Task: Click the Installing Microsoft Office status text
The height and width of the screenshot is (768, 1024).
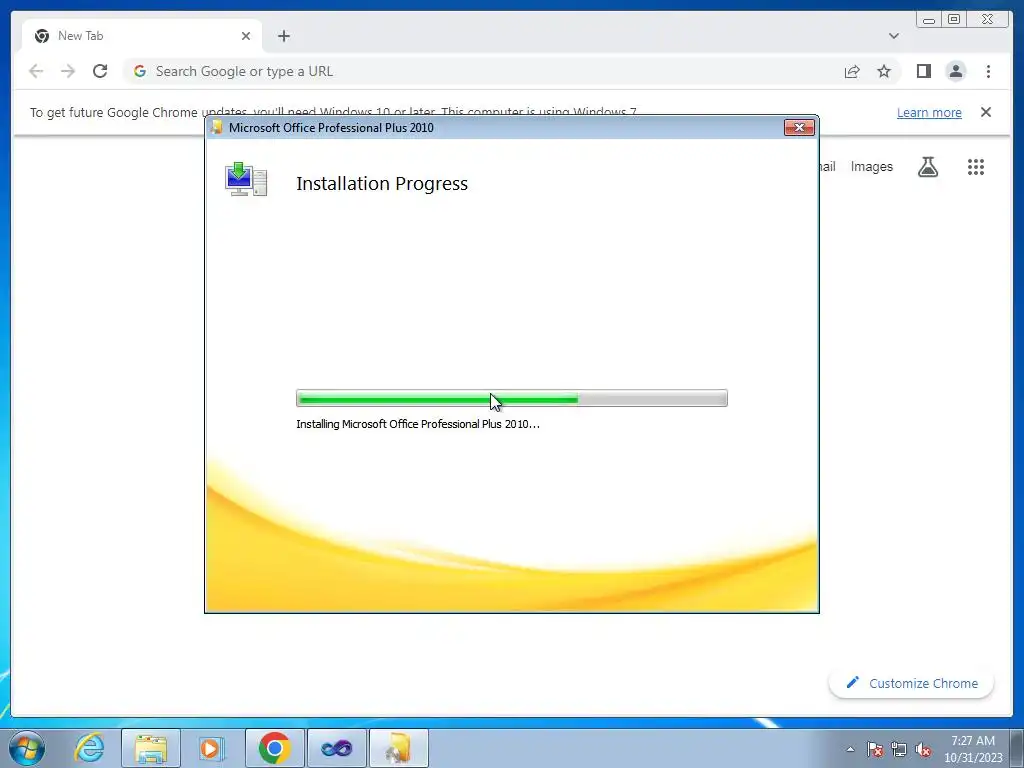Action: click(x=418, y=424)
